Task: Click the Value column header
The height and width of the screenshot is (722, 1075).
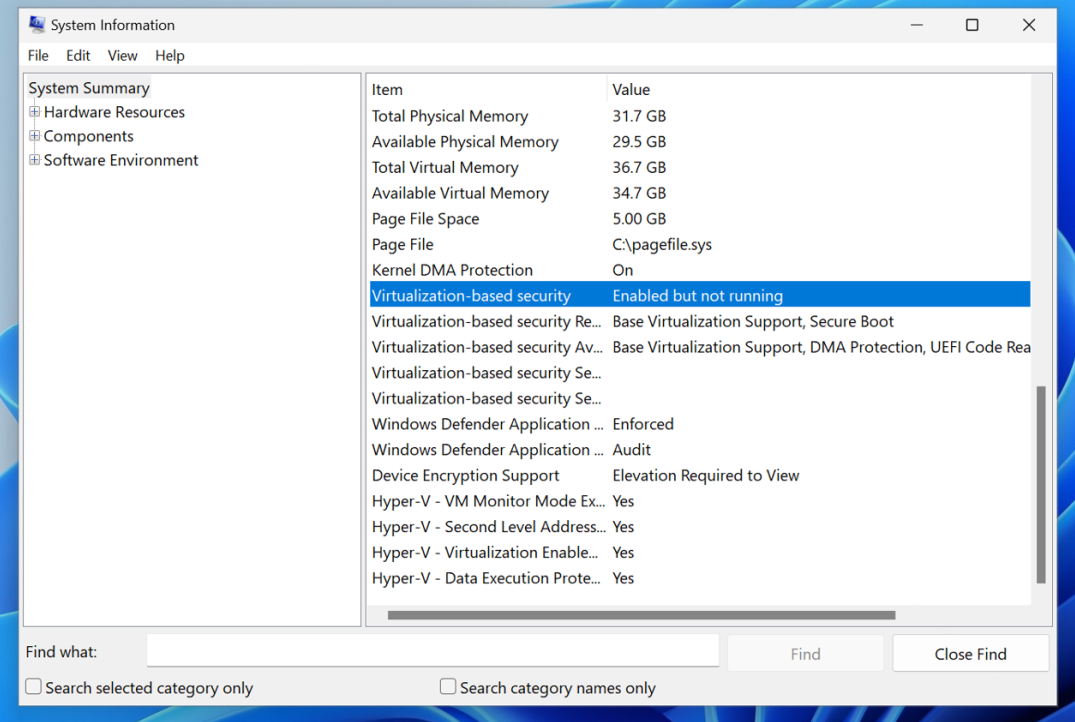Action: [631, 90]
